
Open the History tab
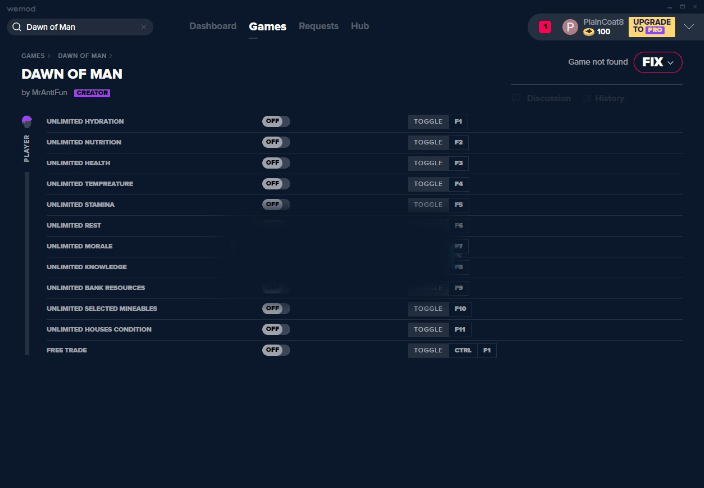pyautogui.click(x=609, y=98)
